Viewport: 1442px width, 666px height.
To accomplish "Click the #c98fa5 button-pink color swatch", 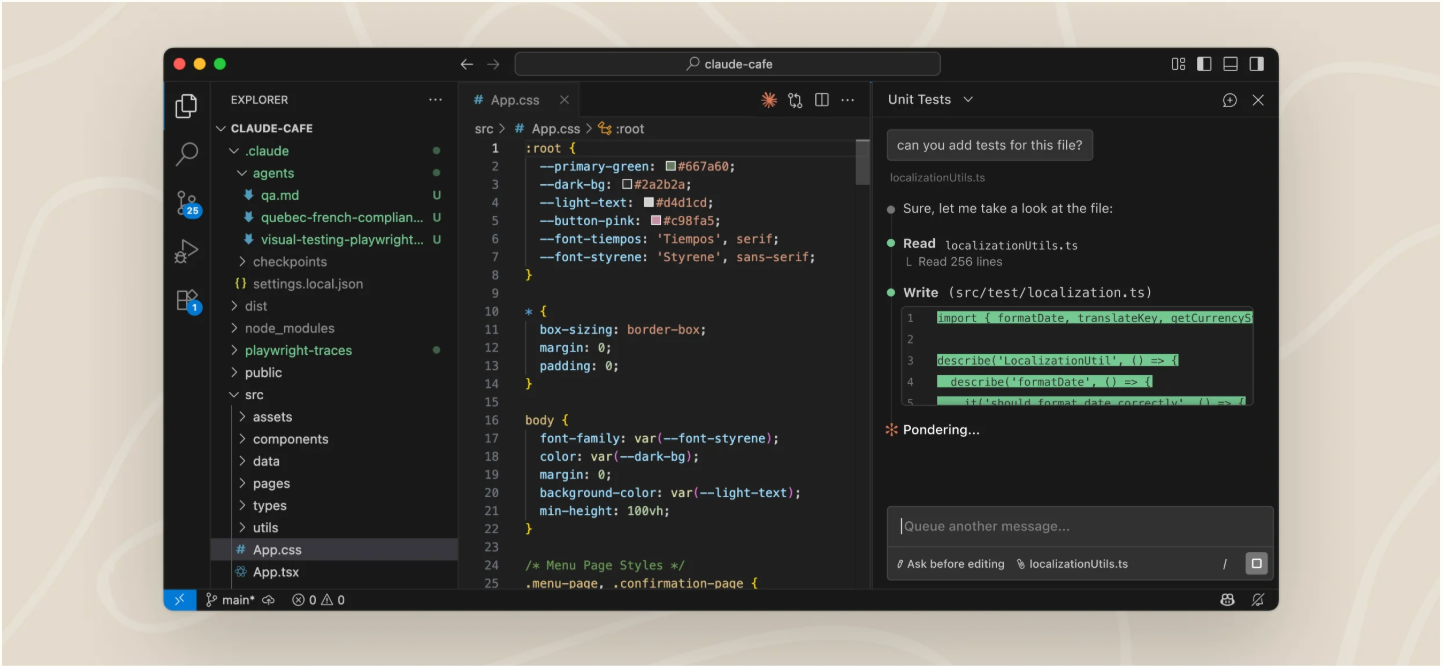I will [x=656, y=221].
